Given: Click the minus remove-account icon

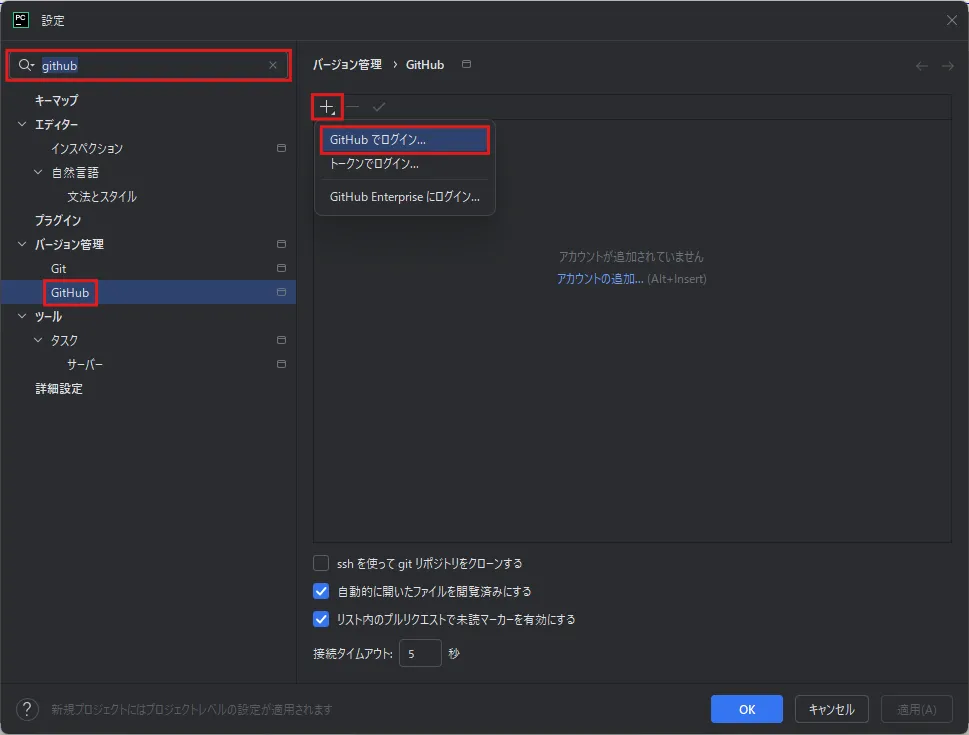Looking at the screenshot, I should coord(353,107).
